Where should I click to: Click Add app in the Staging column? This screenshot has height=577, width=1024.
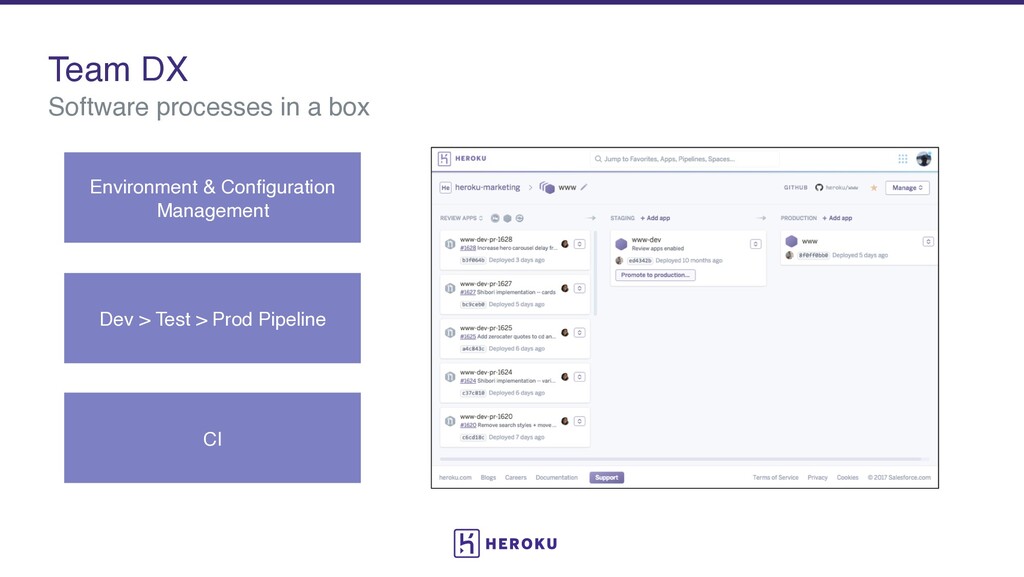tap(655, 218)
